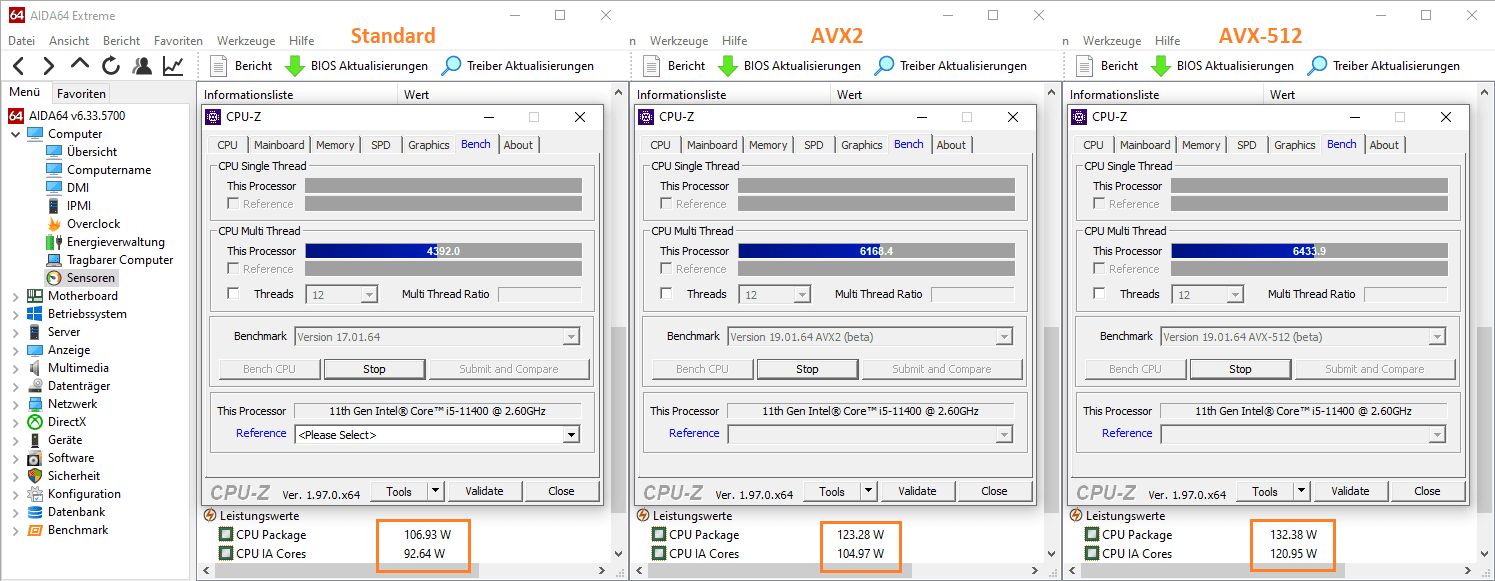Switch to Favoriten tab in side panel
The width and height of the screenshot is (1495, 581).
81,93
